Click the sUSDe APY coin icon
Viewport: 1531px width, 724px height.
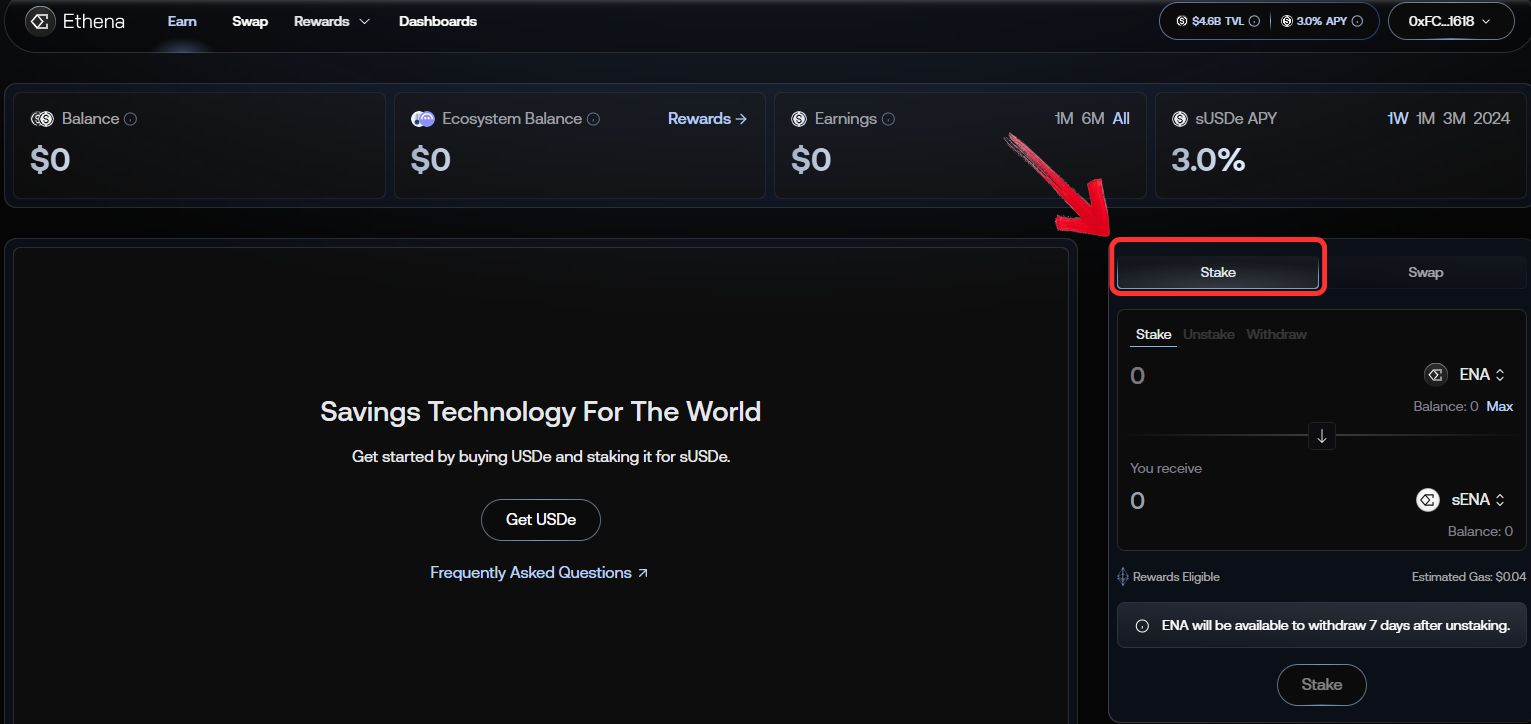click(x=1179, y=119)
